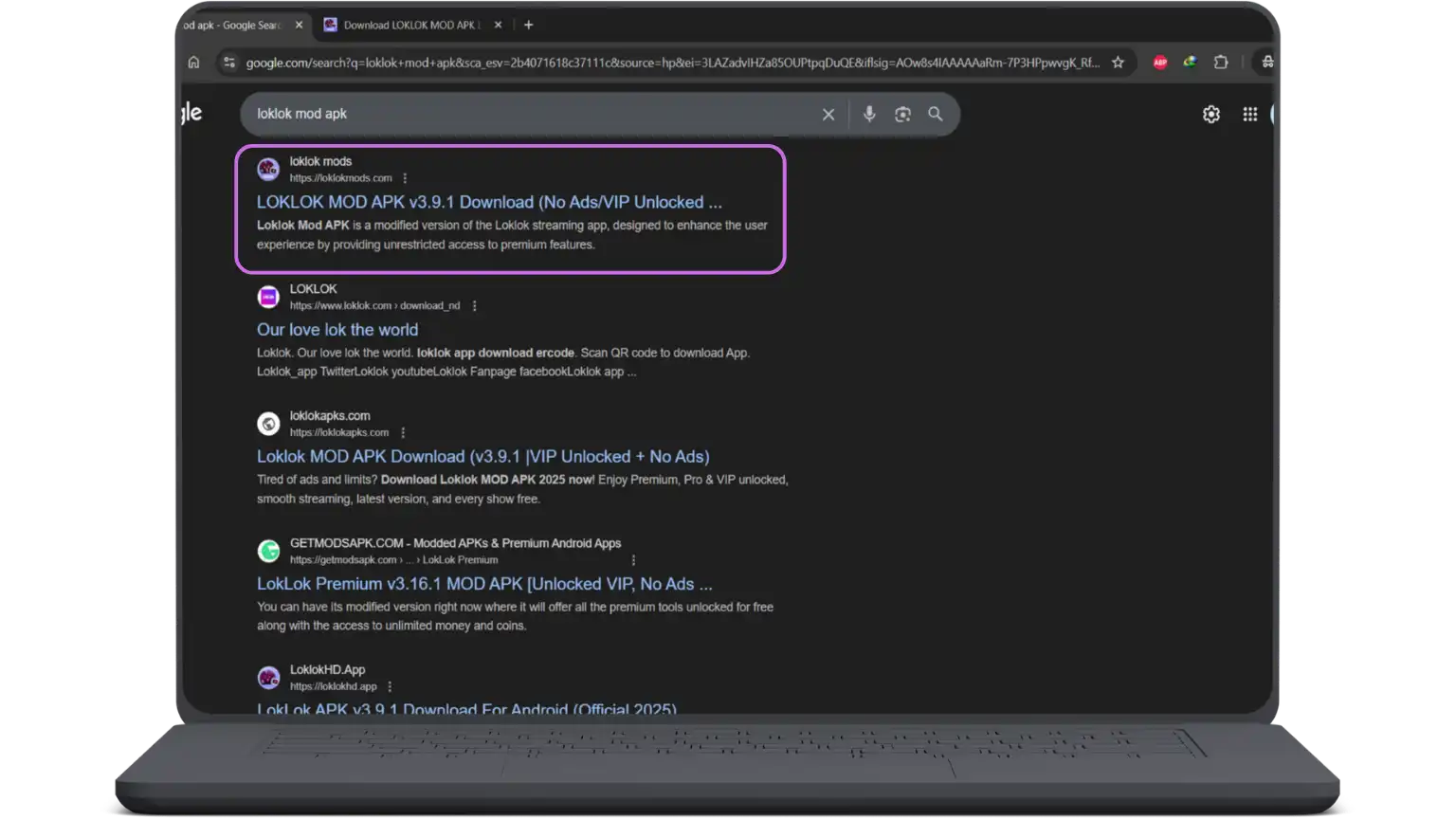Switch to the Download LOKLOK MOD APK tab
1456x819 pixels.
click(x=408, y=26)
